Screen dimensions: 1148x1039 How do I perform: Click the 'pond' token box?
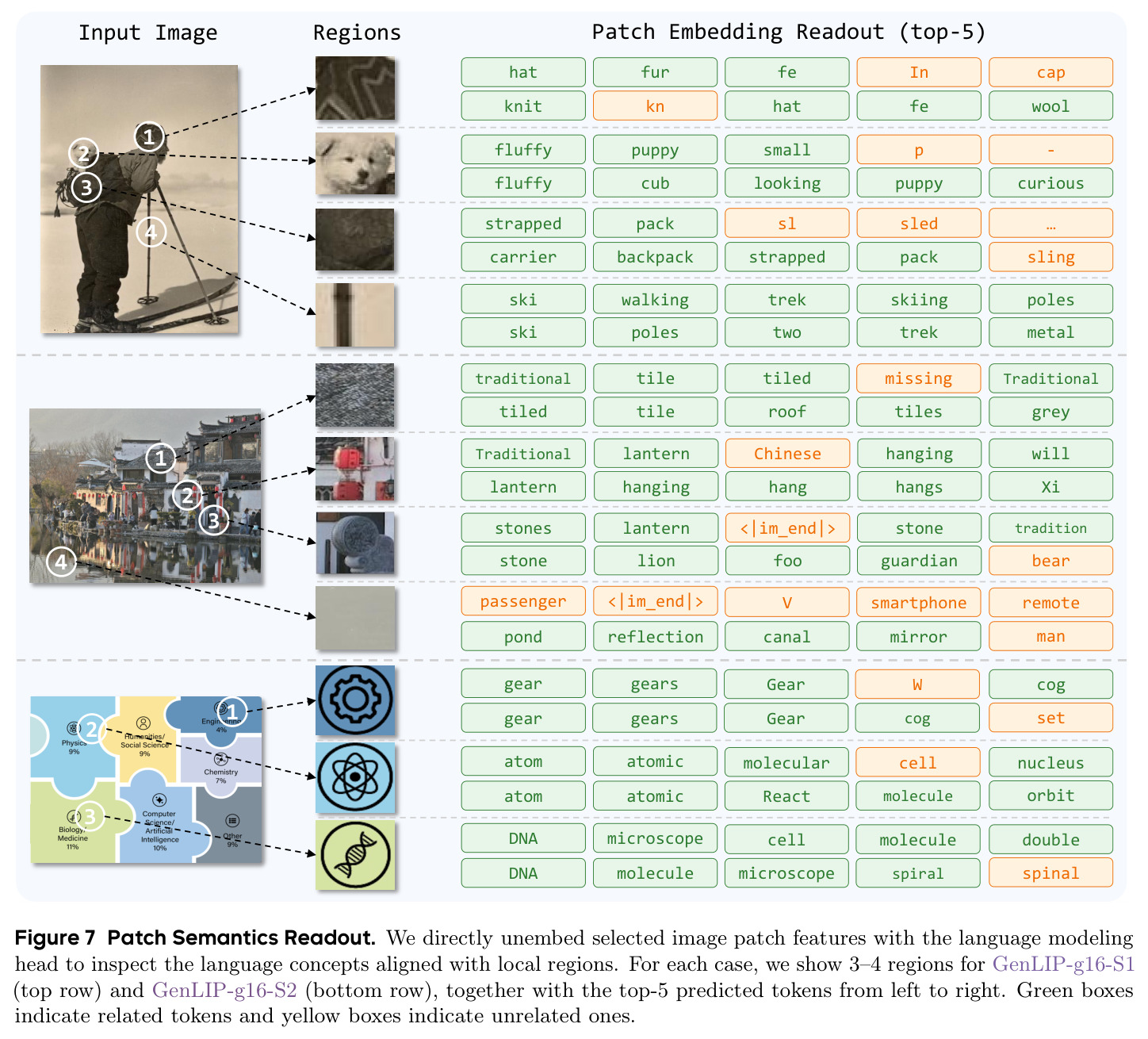pos(523,637)
